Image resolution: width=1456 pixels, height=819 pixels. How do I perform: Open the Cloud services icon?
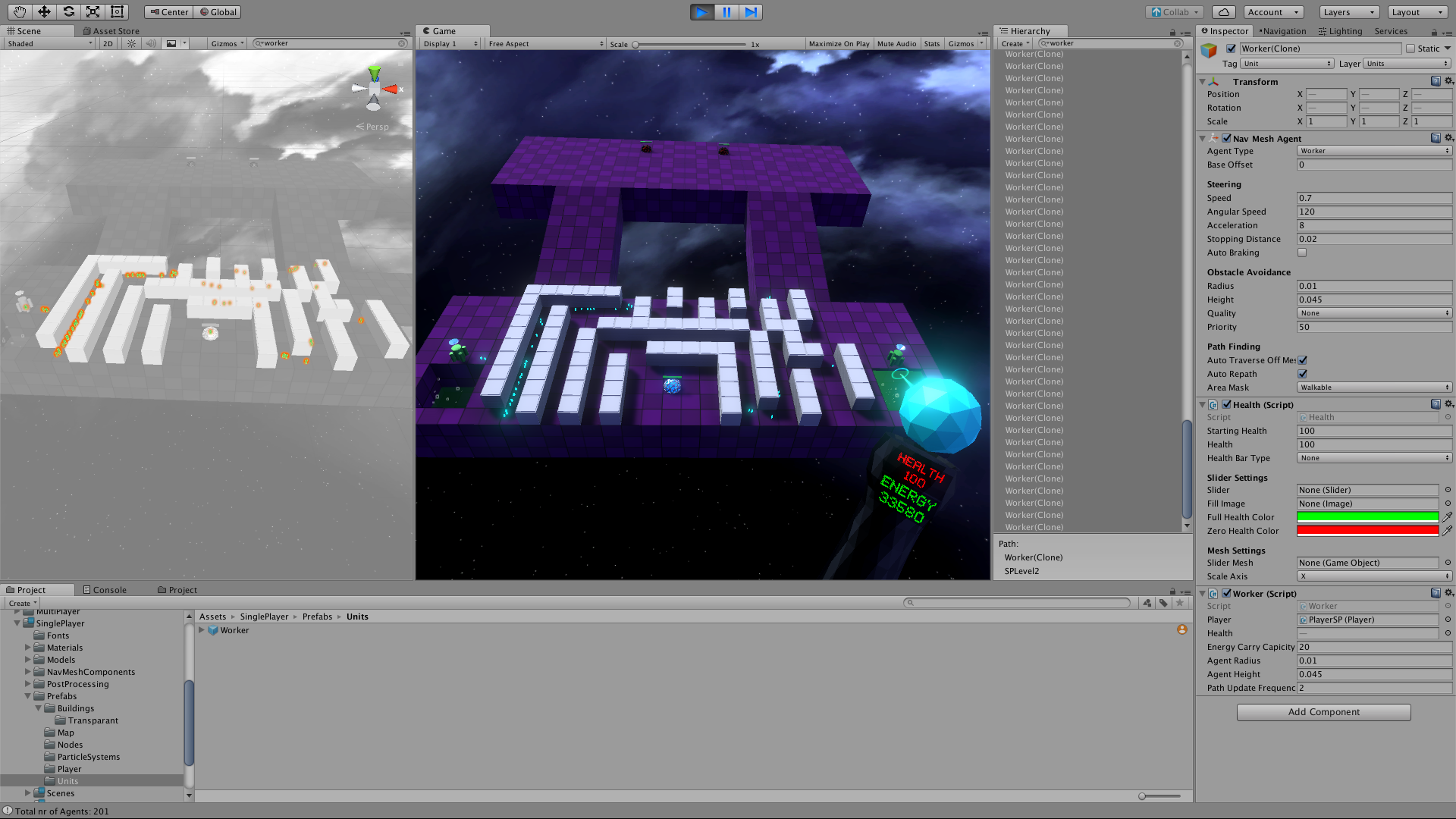tap(1223, 12)
